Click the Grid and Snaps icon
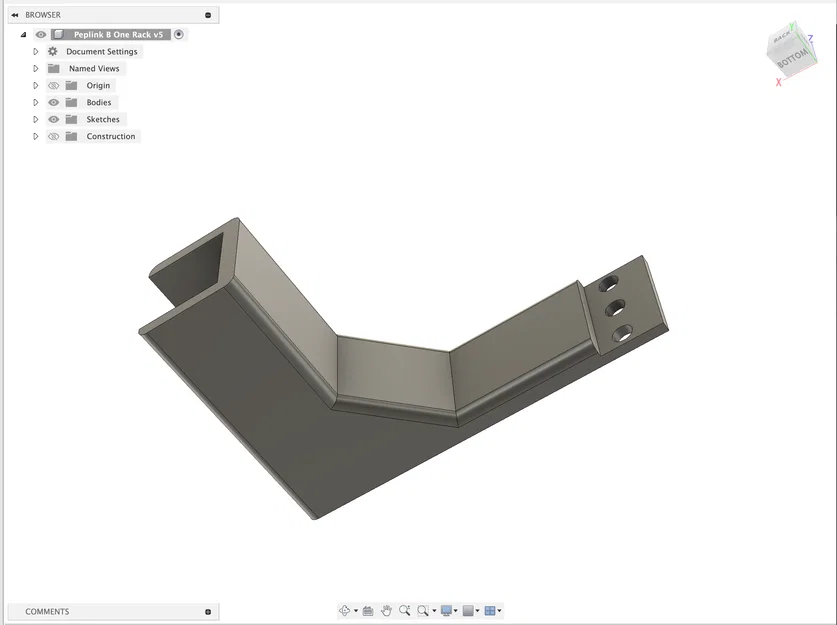 click(468, 610)
